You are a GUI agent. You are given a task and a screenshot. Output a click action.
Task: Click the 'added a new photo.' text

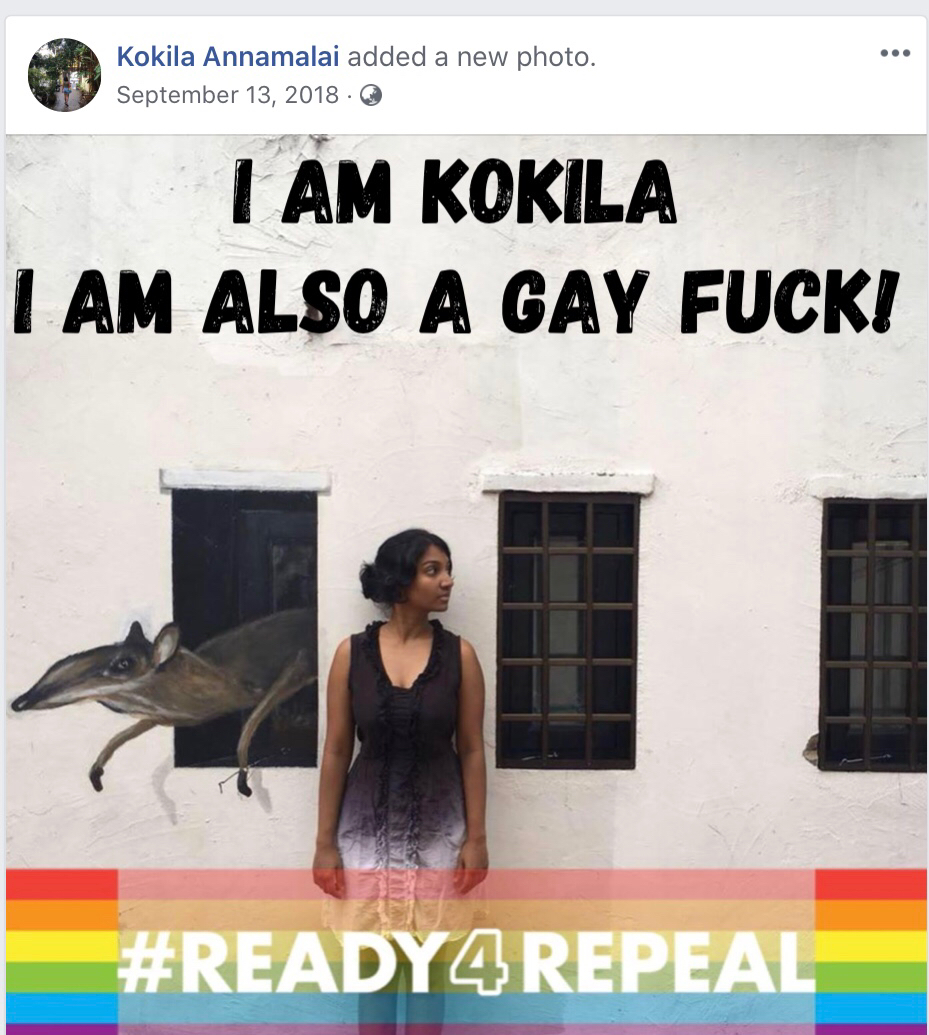pos(471,57)
